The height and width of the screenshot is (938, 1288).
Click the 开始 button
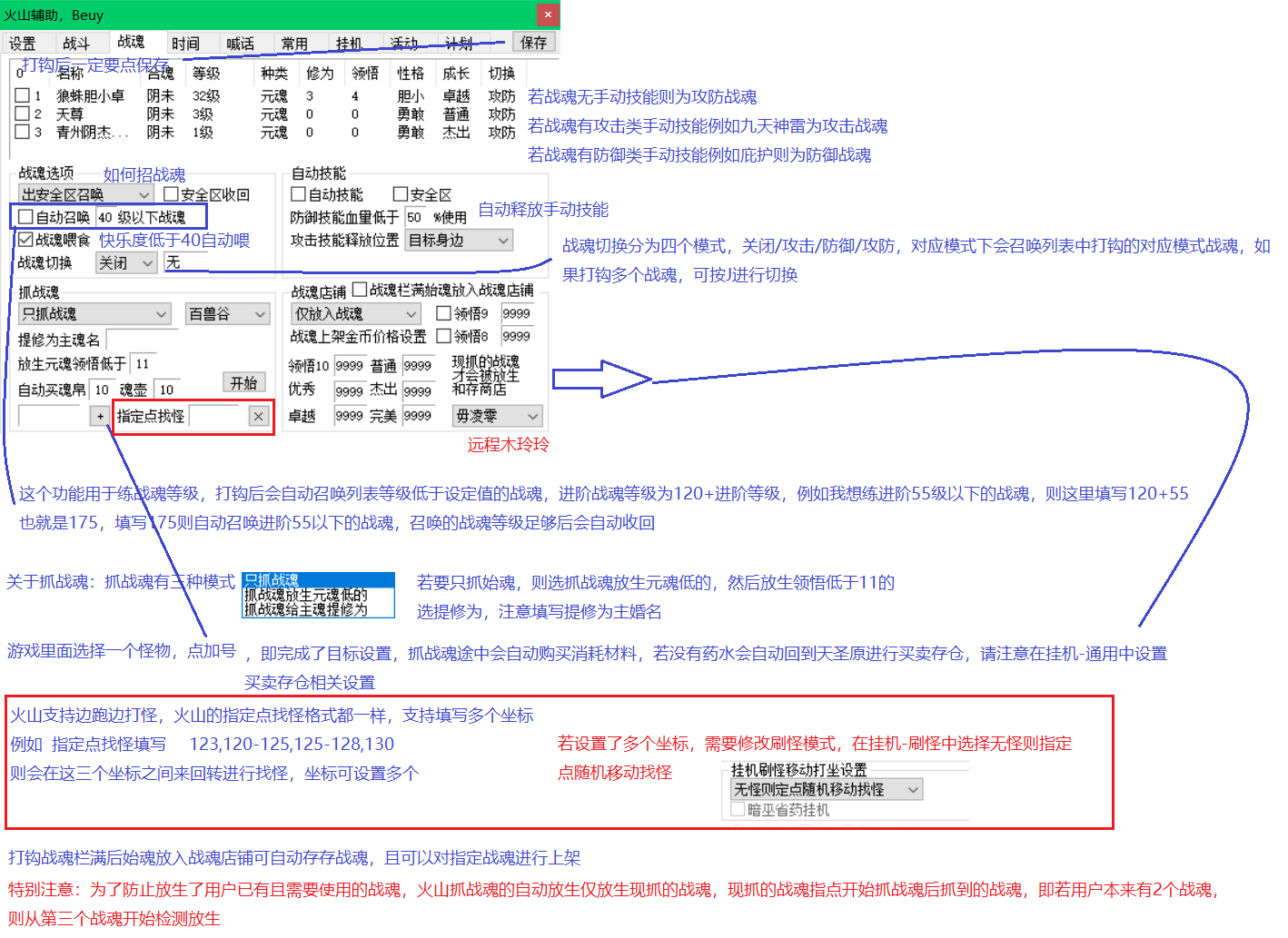click(x=243, y=382)
